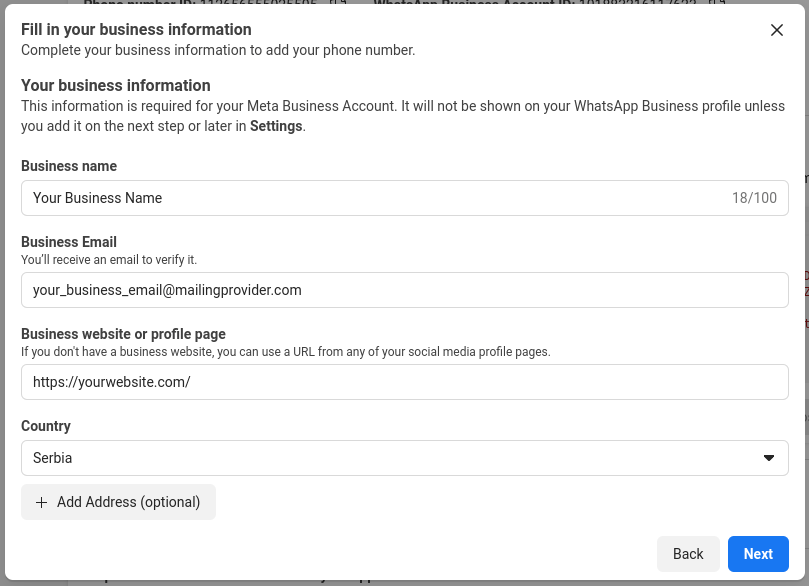The width and height of the screenshot is (809, 586).
Task: Click inside the Business name field
Action: pyautogui.click(x=300, y=198)
